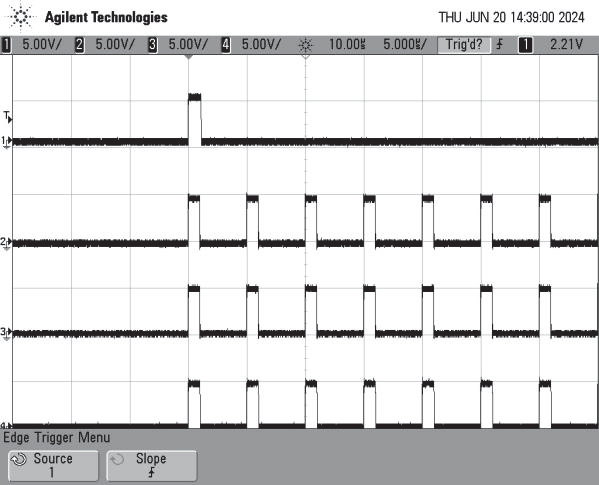Click channel 1 5.00V/ scale value
The width and height of the screenshot is (599, 485).
pos(42,45)
